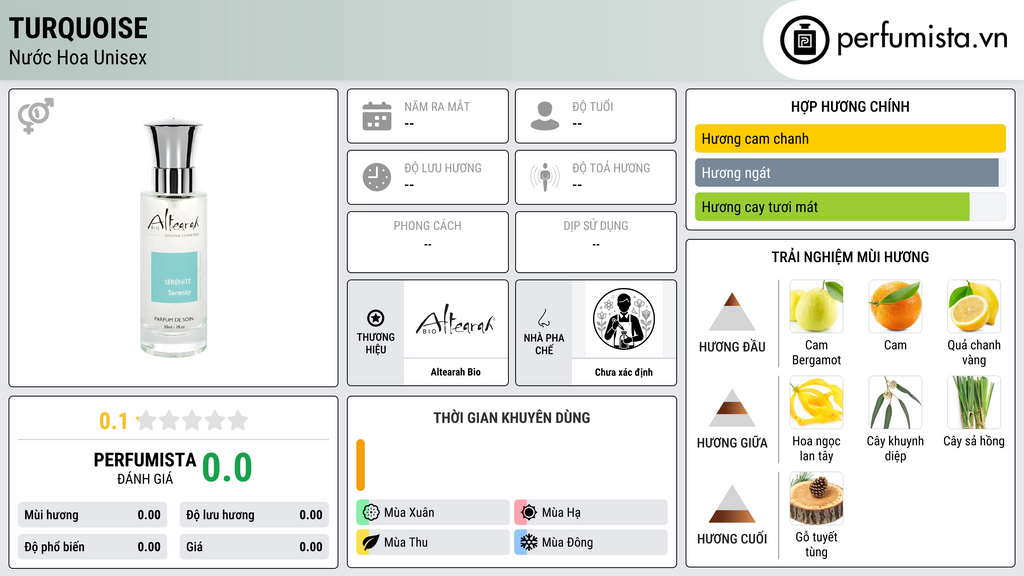Image resolution: width=1024 pixels, height=576 pixels.
Task: Click the clock icon for Độ lưu hương
Action: point(377,177)
